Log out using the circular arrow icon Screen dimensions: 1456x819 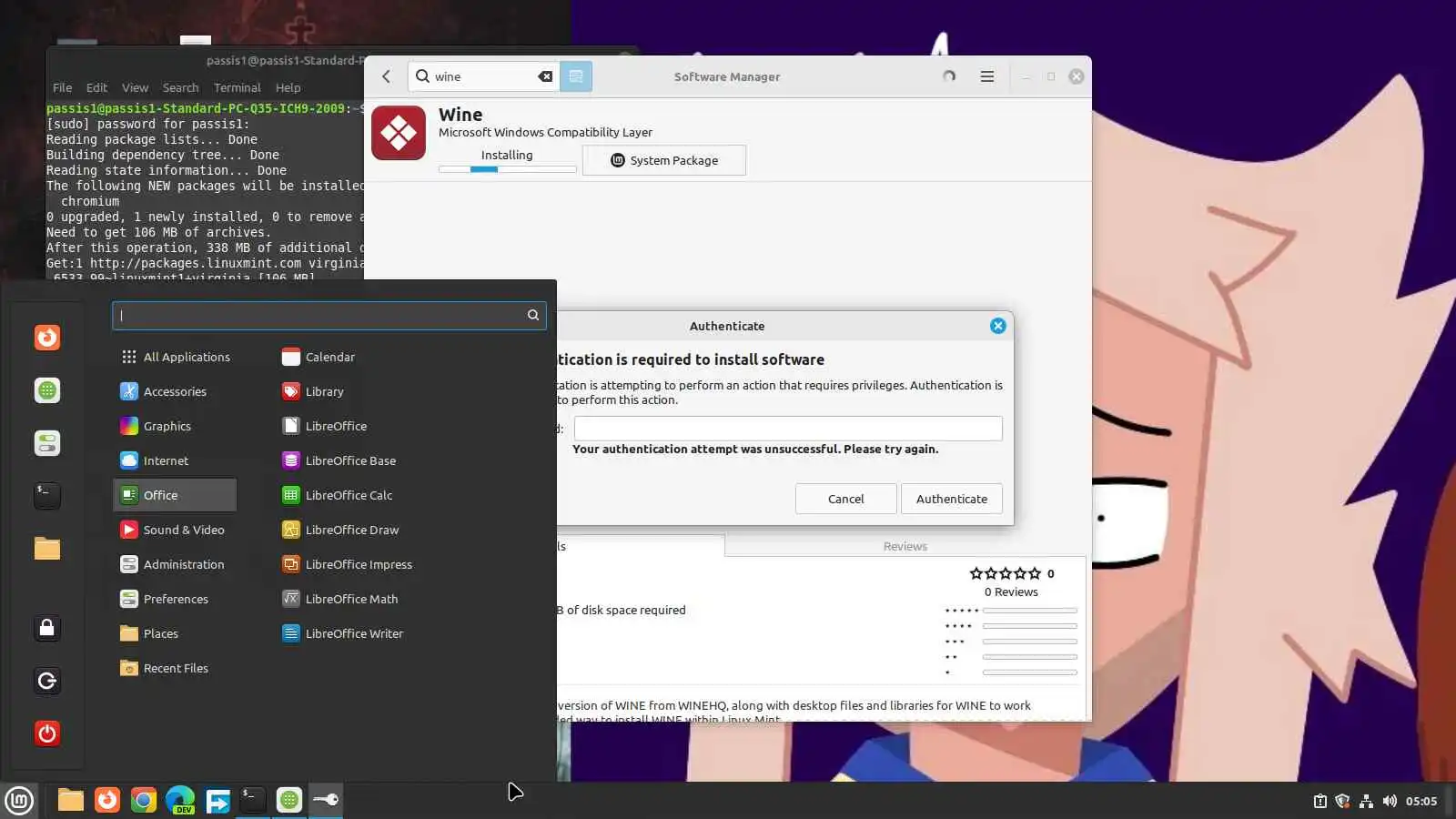(47, 681)
